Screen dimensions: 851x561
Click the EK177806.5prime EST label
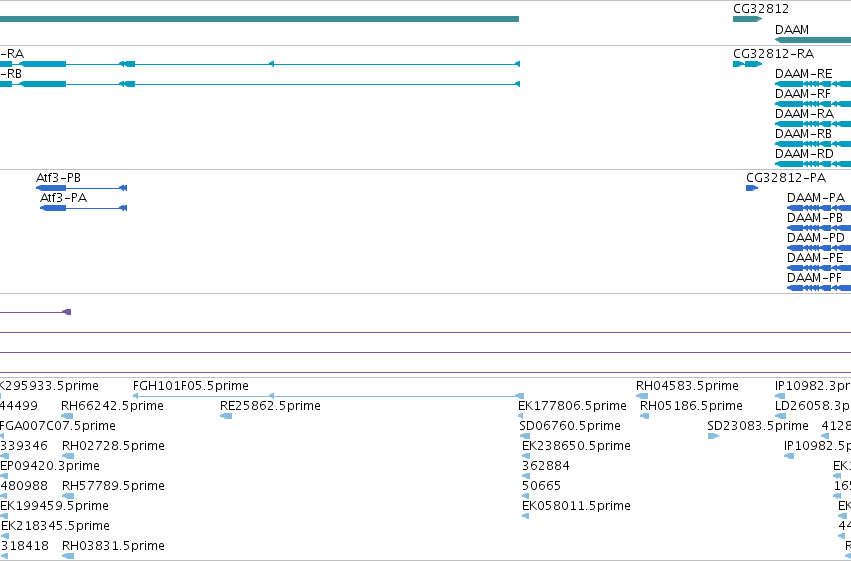[572, 405]
